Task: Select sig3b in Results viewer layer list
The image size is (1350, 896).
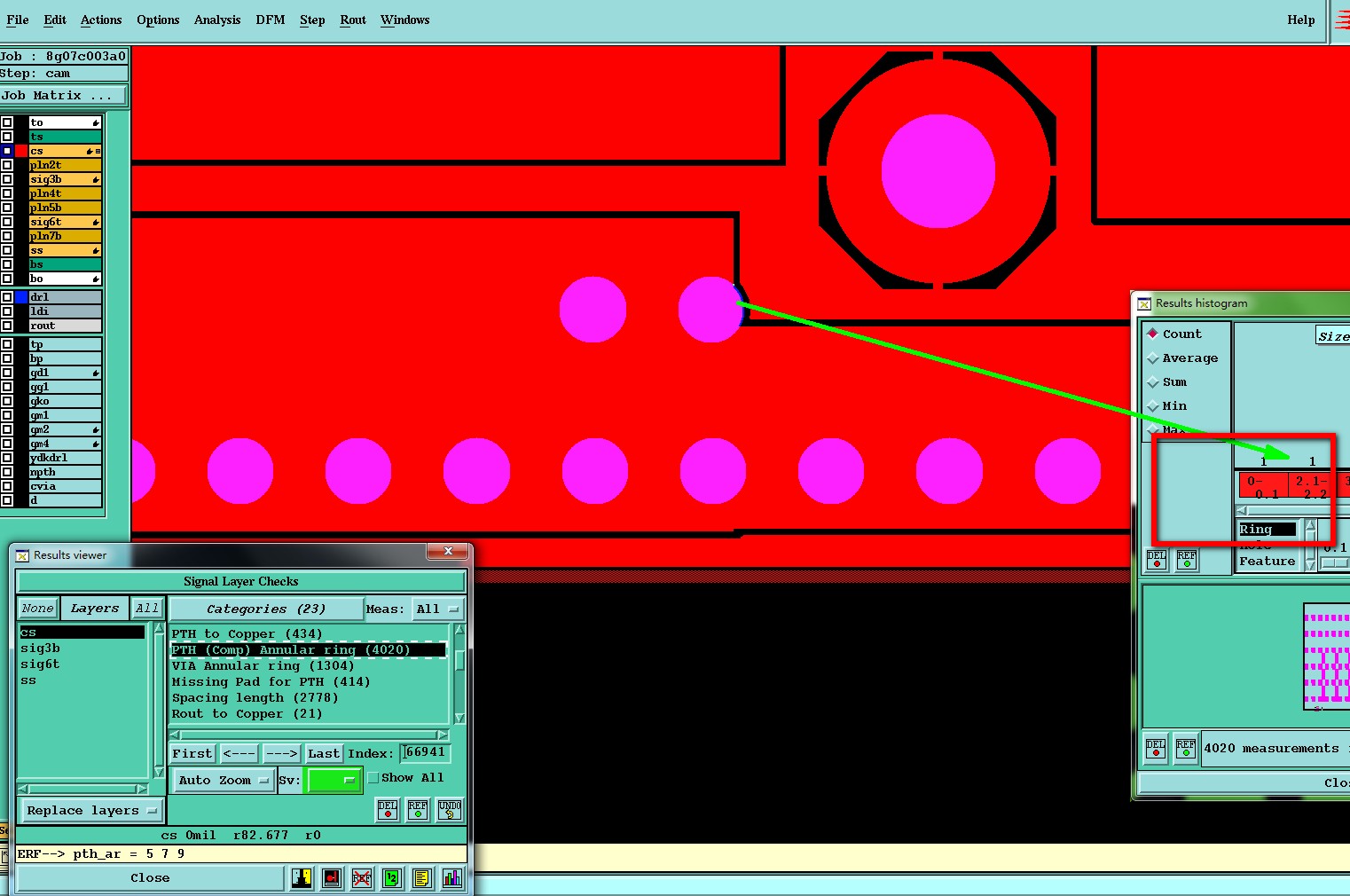Action: click(x=41, y=648)
